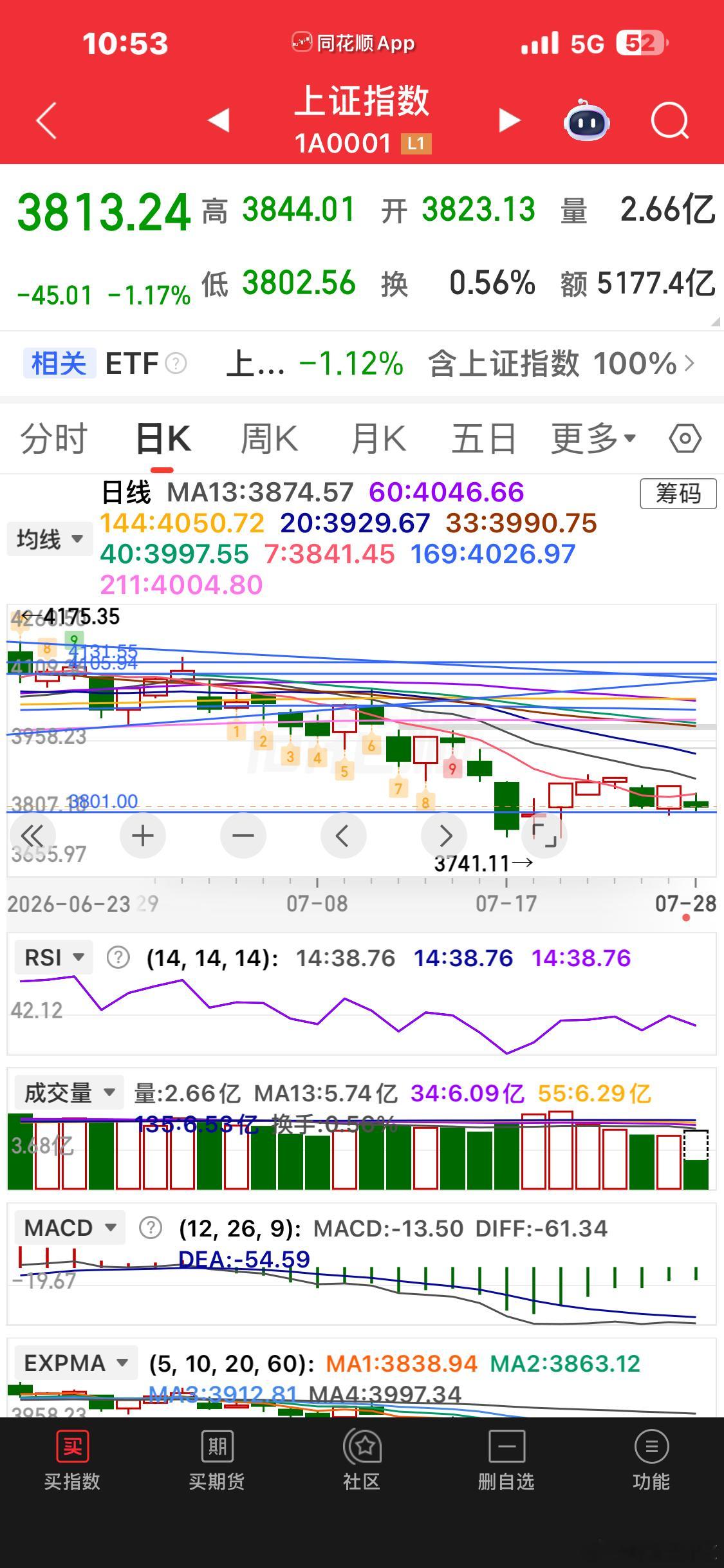724x1568 pixels.
Task: Tap the 60:4046.66 moving average value
Action: point(447,492)
